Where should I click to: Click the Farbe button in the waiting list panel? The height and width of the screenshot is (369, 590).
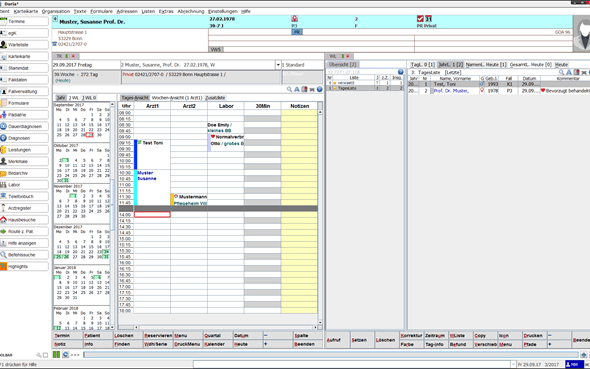tap(411, 344)
